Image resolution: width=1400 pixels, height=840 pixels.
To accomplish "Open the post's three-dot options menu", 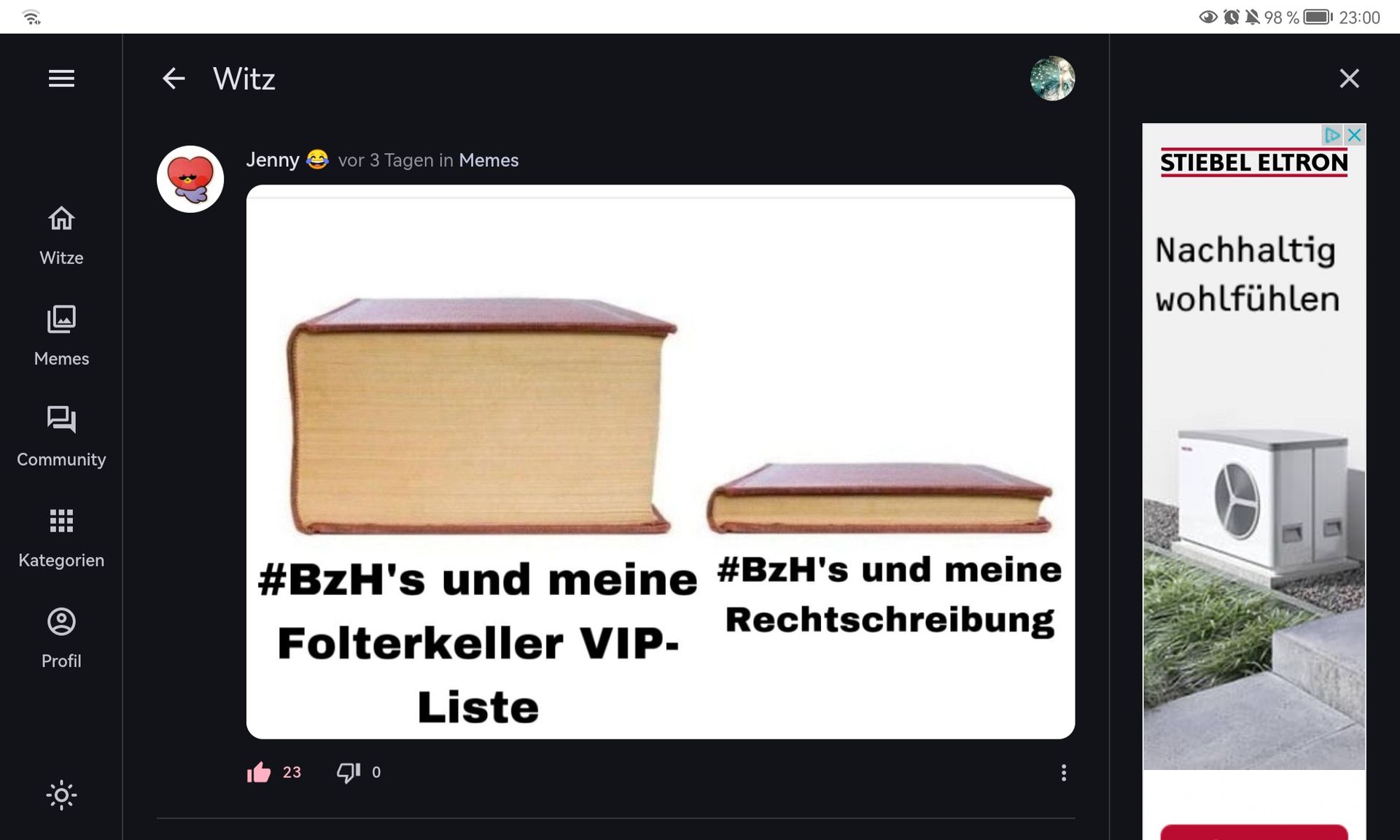I will tap(1064, 772).
